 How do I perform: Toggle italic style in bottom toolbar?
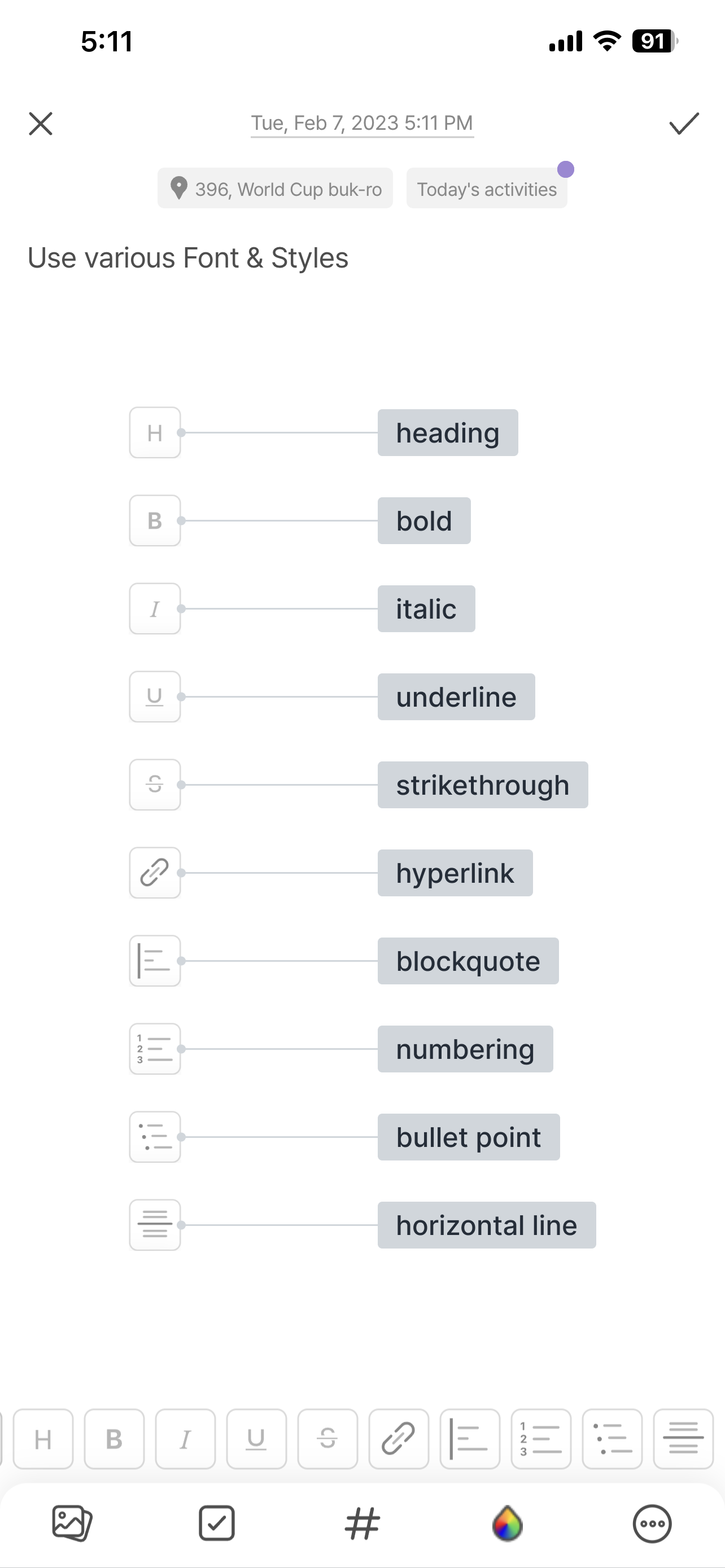coord(186,1439)
